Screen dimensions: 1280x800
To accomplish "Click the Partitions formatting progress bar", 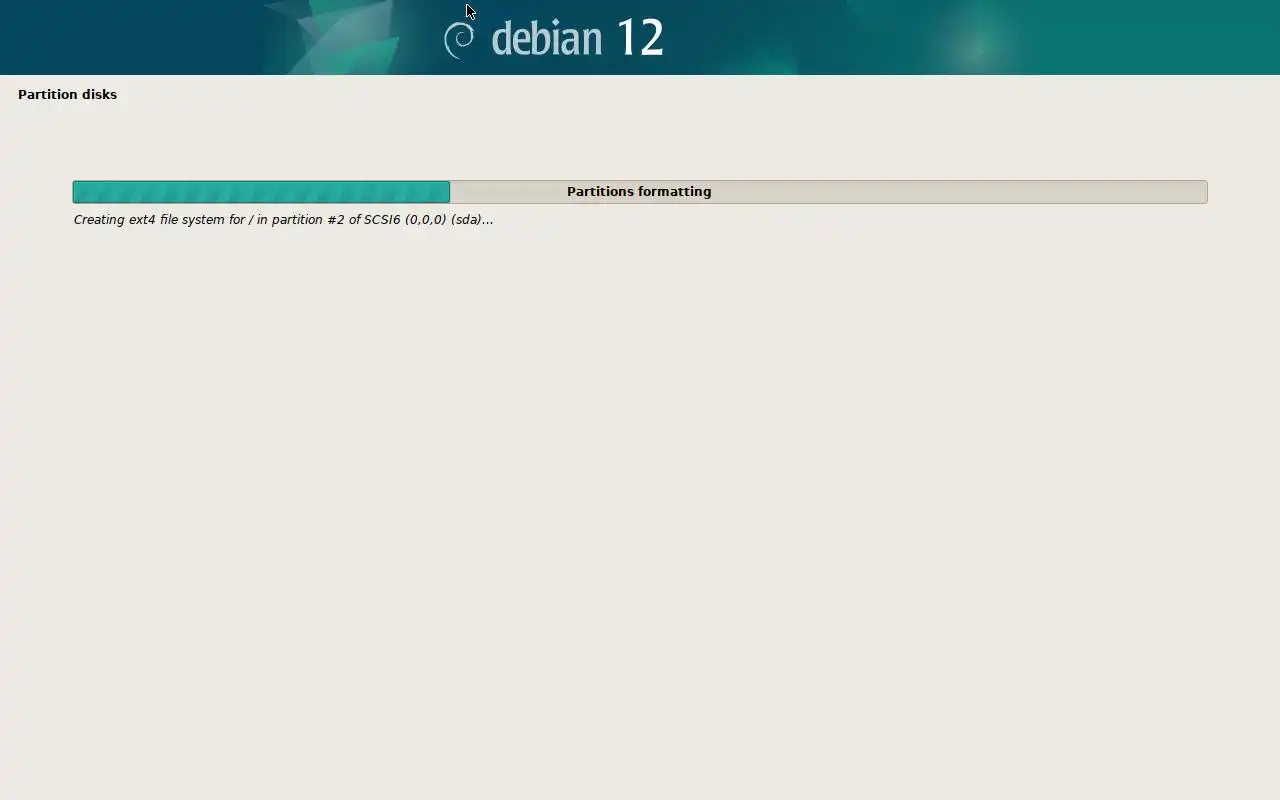I will (640, 192).
